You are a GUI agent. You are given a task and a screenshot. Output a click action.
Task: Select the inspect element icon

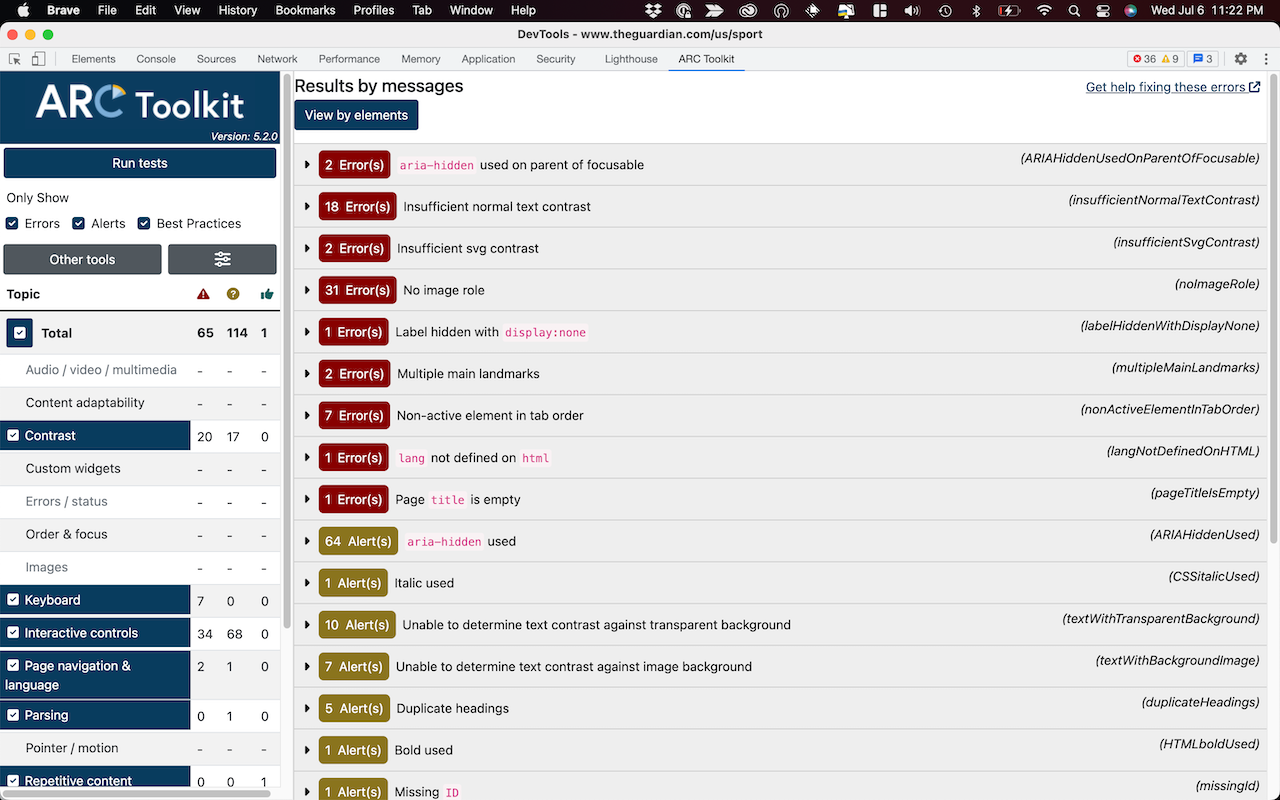pyautogui.click(x=15, y=59)
